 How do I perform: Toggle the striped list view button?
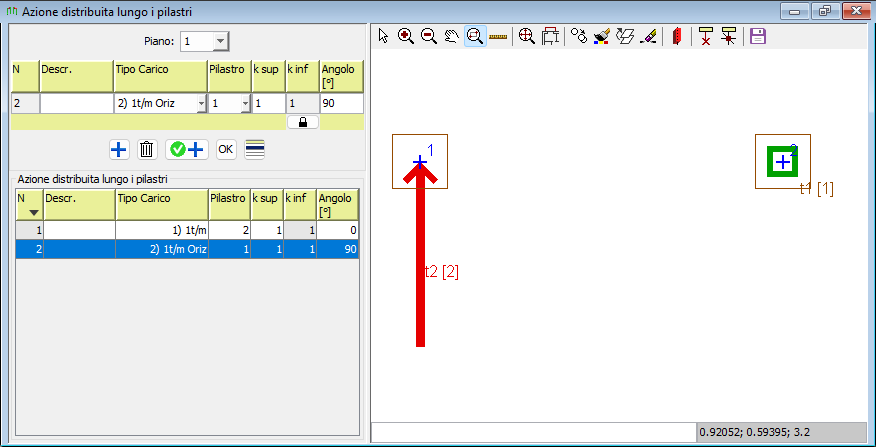coord(255,149)
